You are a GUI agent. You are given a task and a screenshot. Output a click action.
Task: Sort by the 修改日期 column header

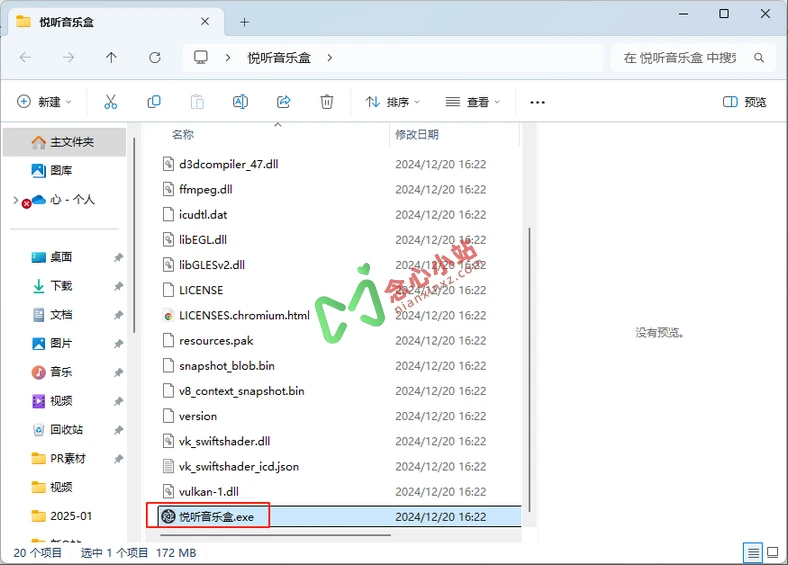click(417, 135)
